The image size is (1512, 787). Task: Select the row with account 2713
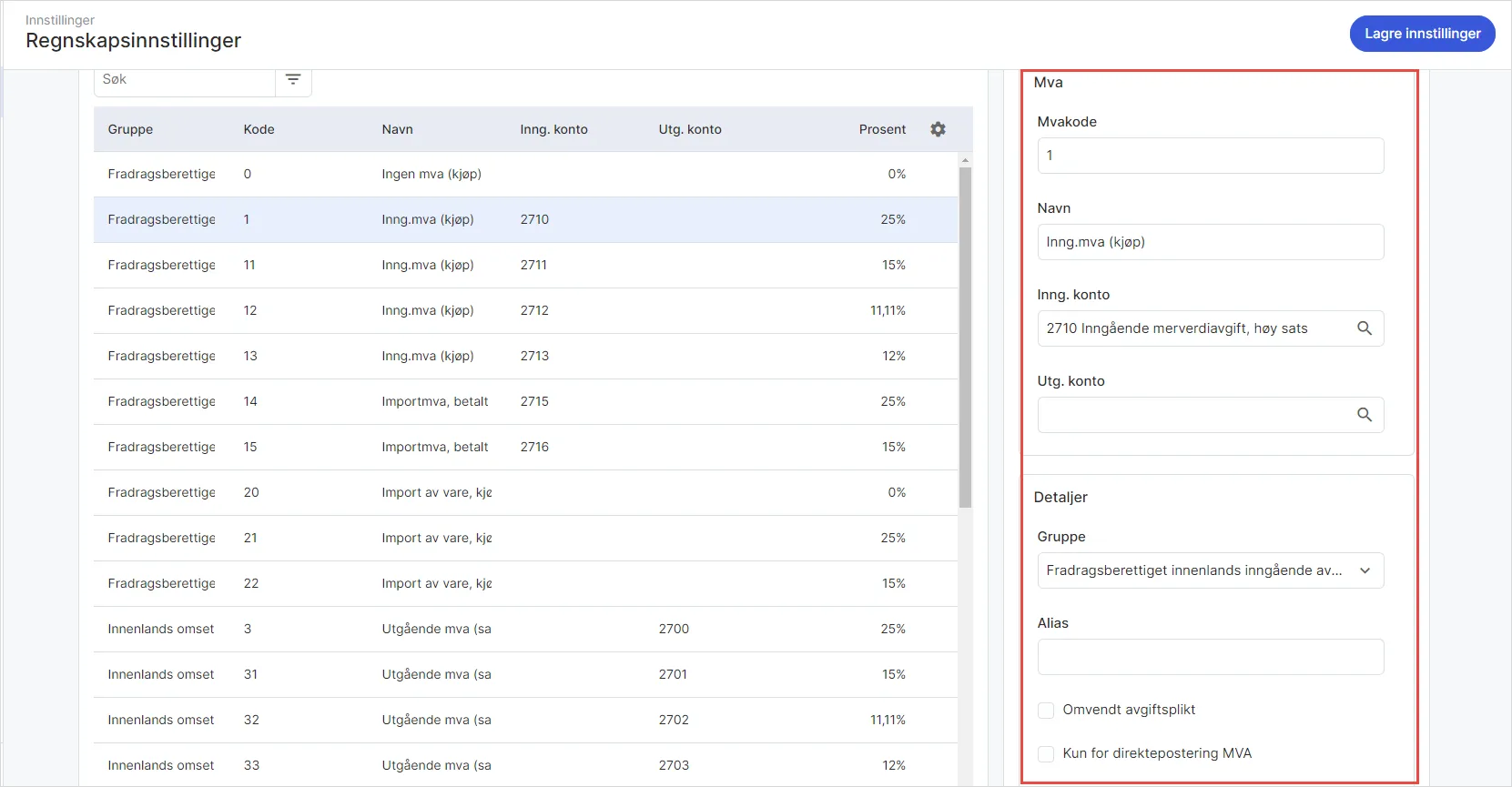[525, 357]
